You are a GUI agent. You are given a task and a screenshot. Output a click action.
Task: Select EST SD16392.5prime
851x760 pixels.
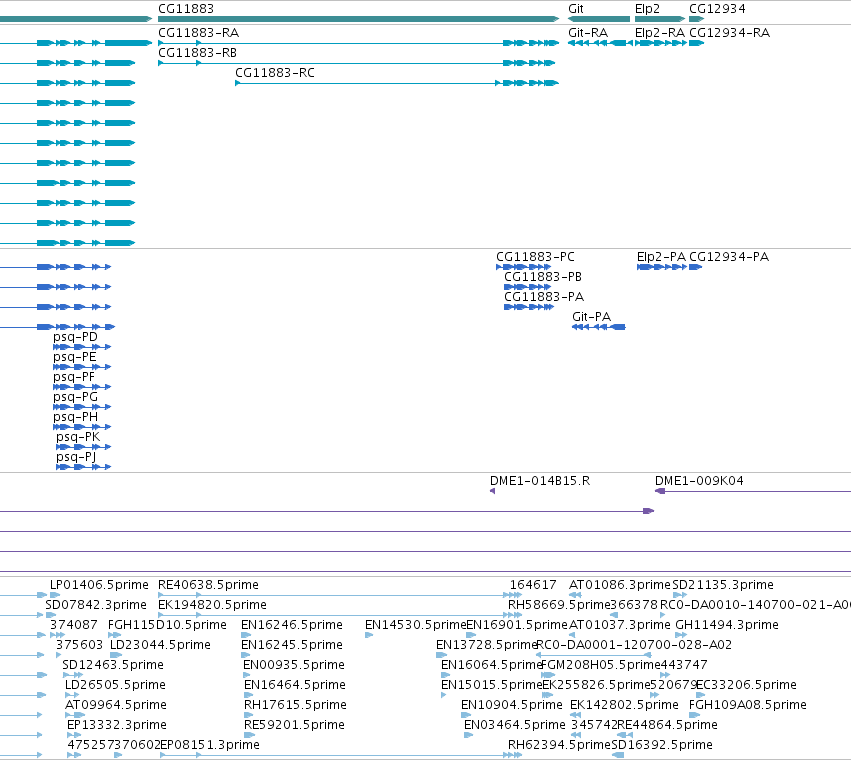[662, 746]
